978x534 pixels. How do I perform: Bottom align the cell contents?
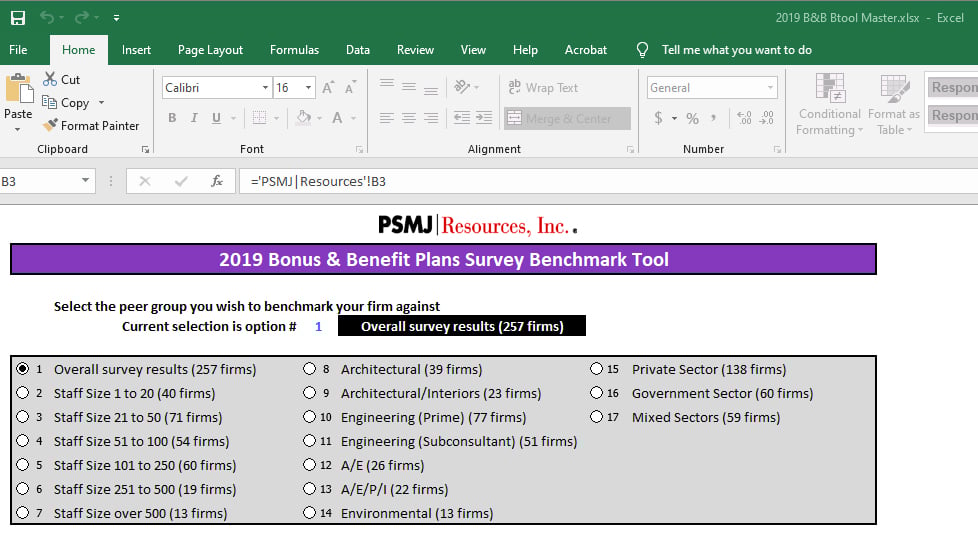(x=431, y=90)
